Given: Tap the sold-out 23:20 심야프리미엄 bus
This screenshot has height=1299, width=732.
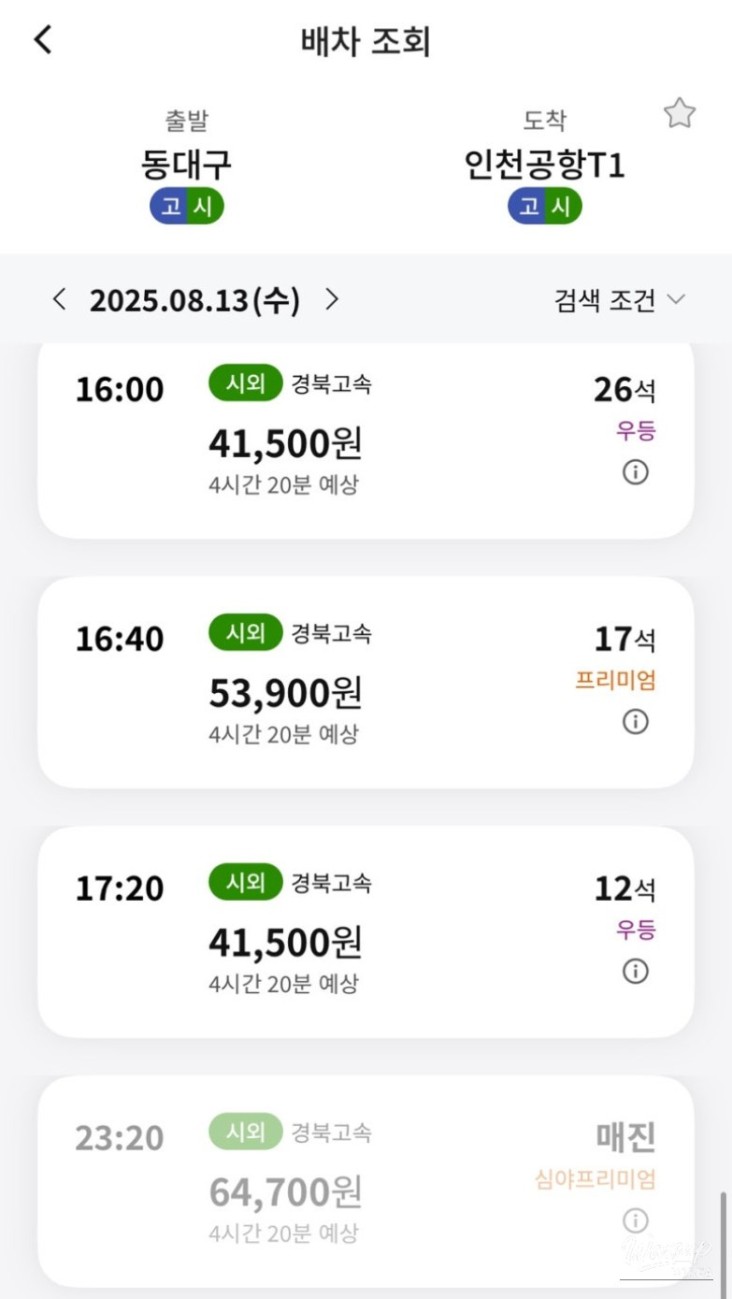Looking at the screenshot, I should [x=365, y=1181].
